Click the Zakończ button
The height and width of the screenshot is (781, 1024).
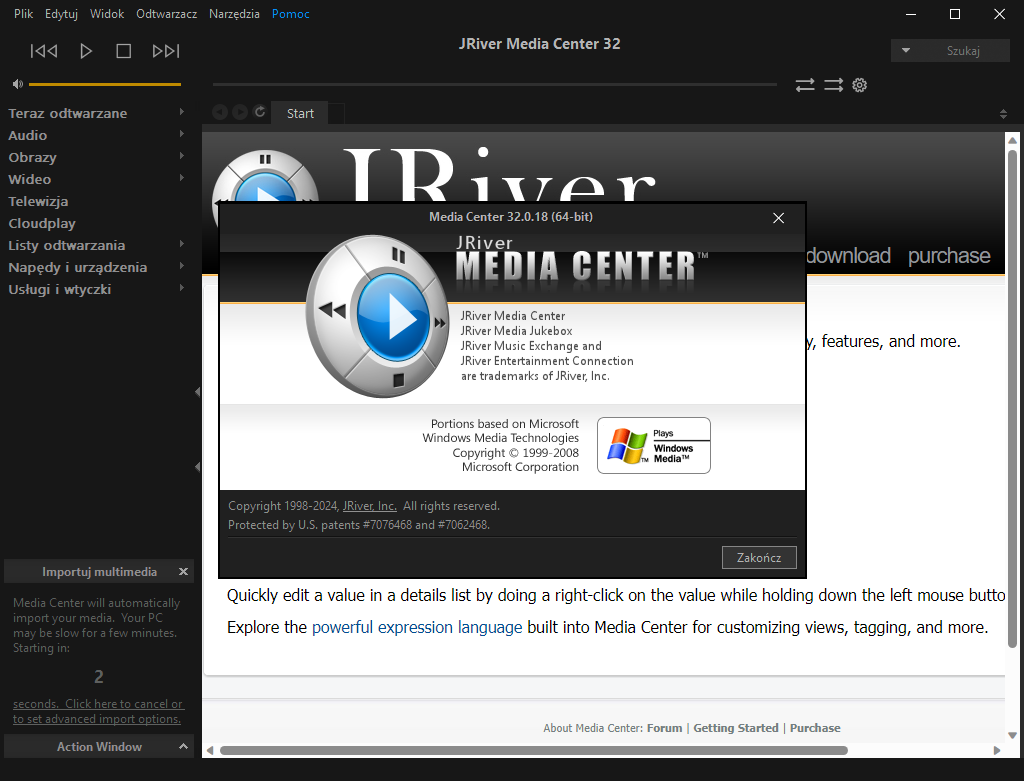pos(759,558)
